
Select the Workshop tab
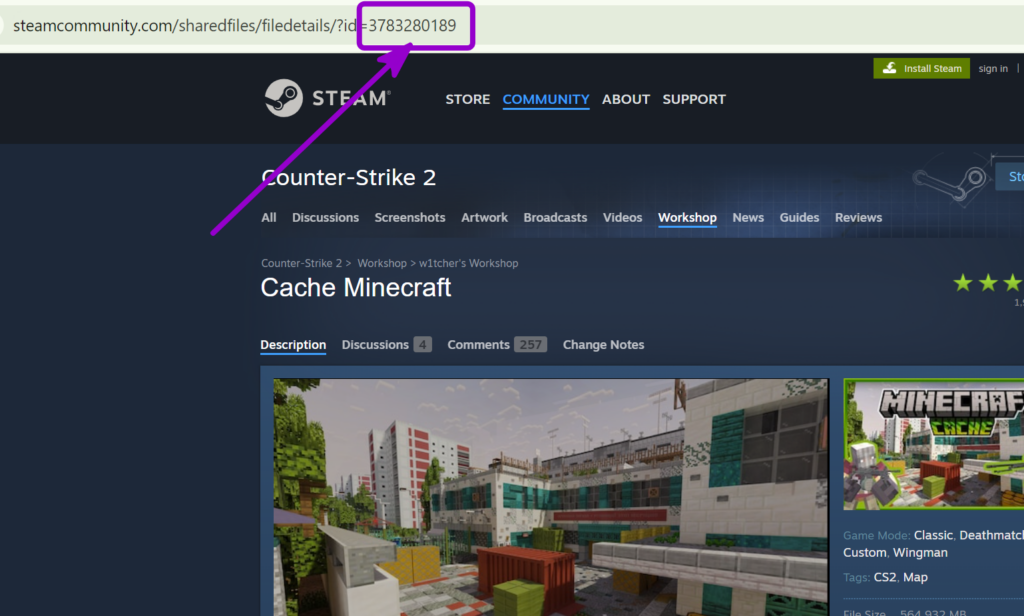pyautogui.click(x=687, y=218)
